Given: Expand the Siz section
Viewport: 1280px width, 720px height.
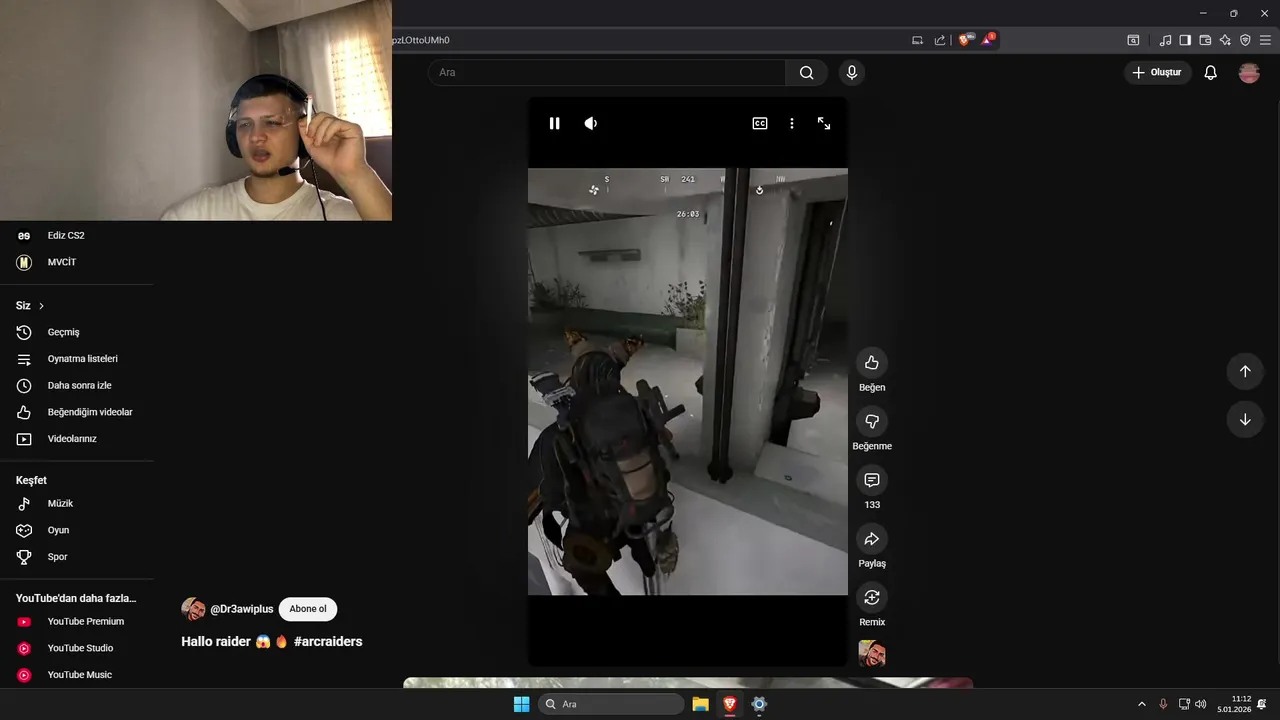Looking at the screenshot, I should [x=30, y=305].
